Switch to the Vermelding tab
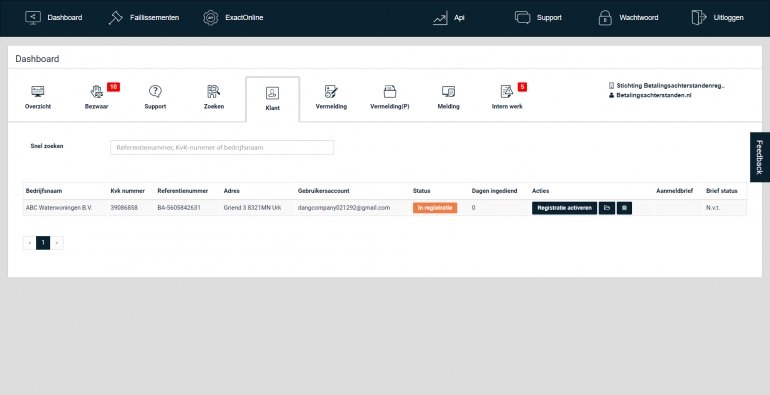Viewport: 770px width, 395px height. point(331,97)
